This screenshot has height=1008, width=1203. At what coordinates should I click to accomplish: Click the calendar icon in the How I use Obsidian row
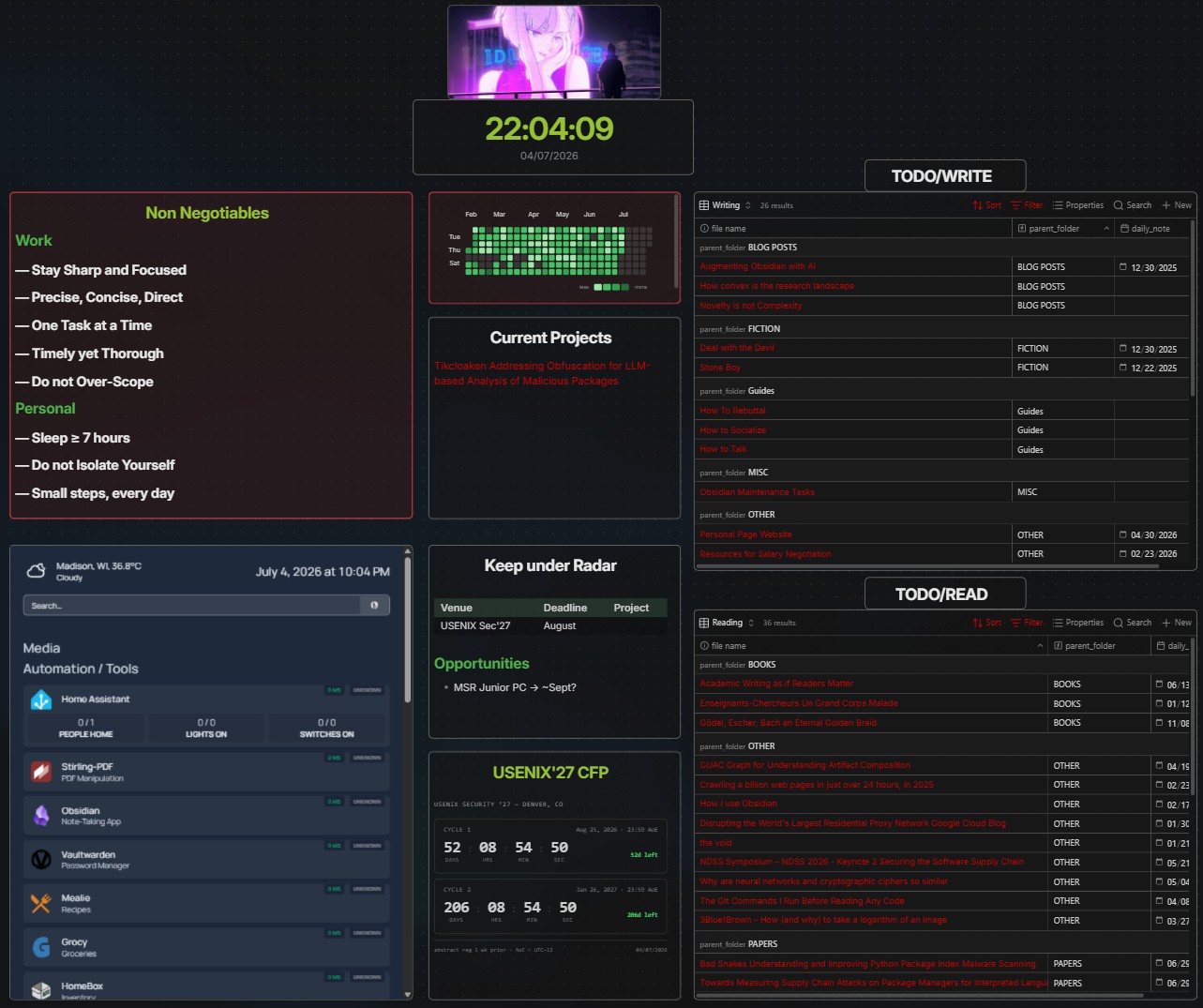[x=1159, y=804]
